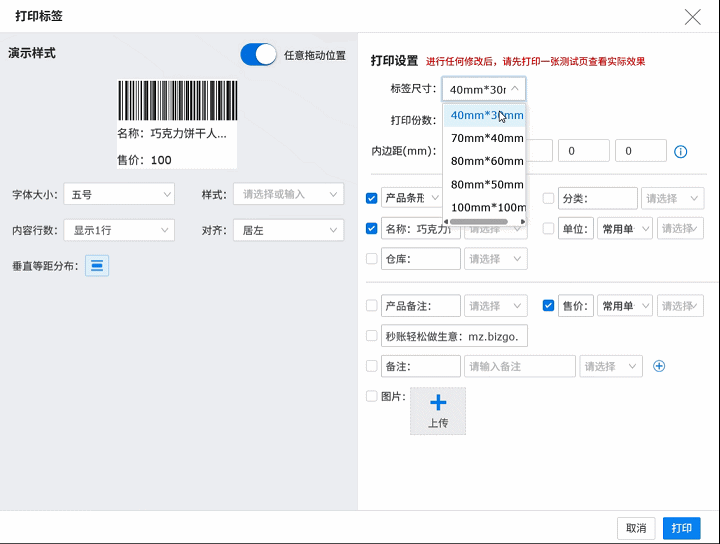Uncheck the product barcode checkbox
Screen dimensions: 720x544
coord(372,198)
